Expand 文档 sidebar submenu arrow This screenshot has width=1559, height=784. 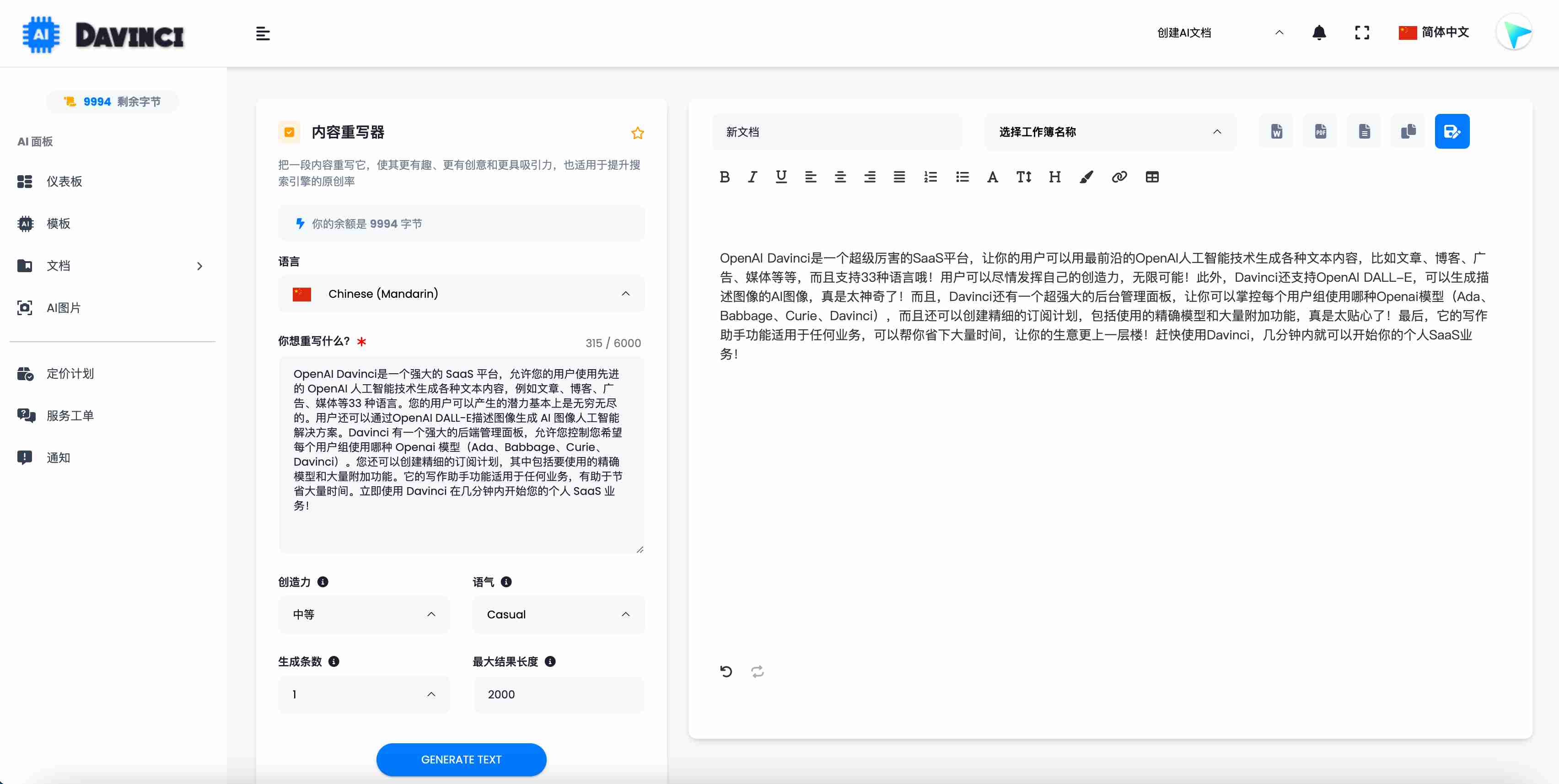200,266
